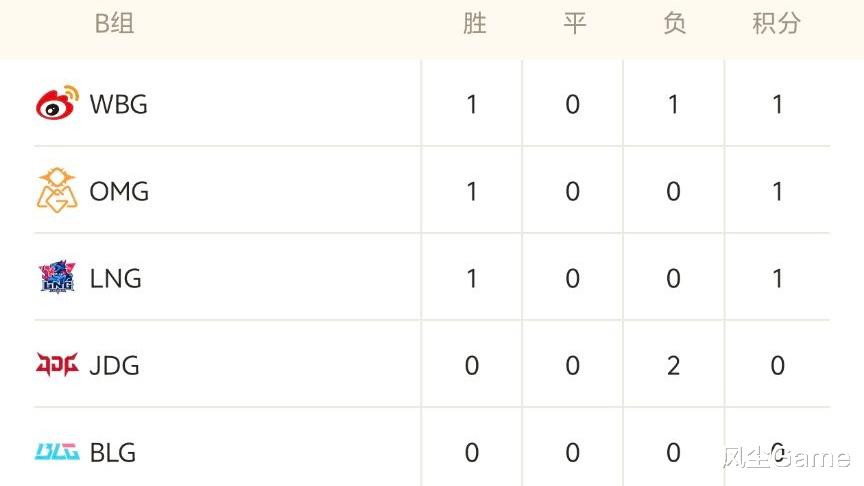The image size is (864, 486).
Task: Open the BLG team name link
Action: pyautogui.click(x=113, y=452)
